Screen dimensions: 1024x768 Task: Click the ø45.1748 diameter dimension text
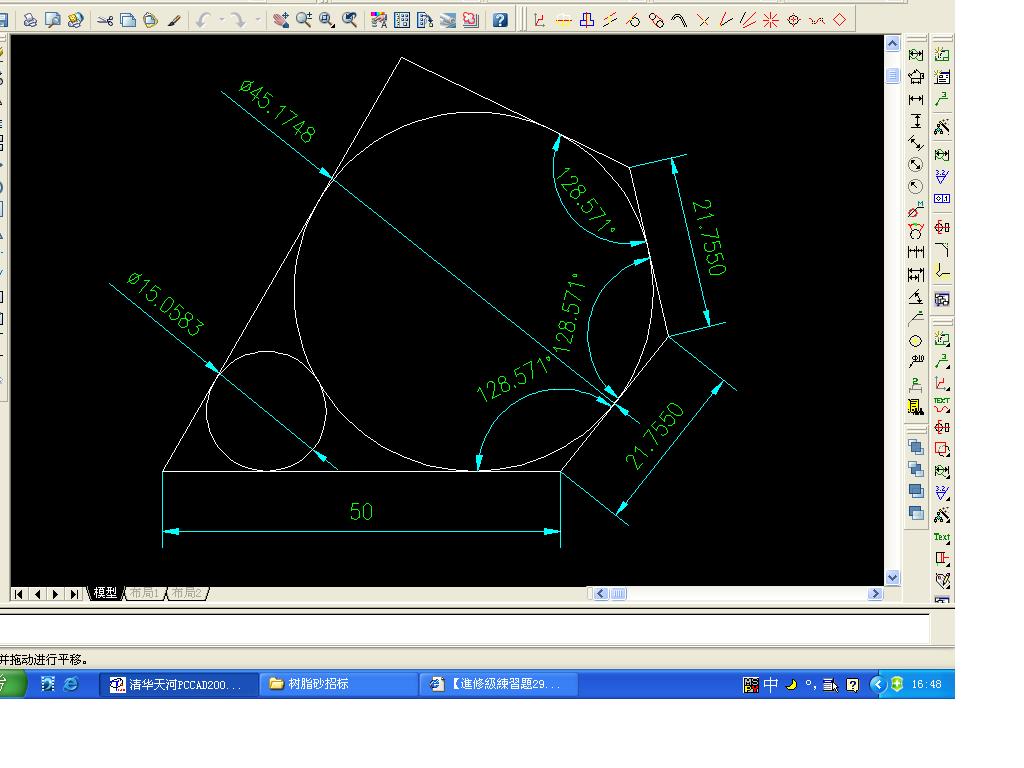[x=278, y=110]
